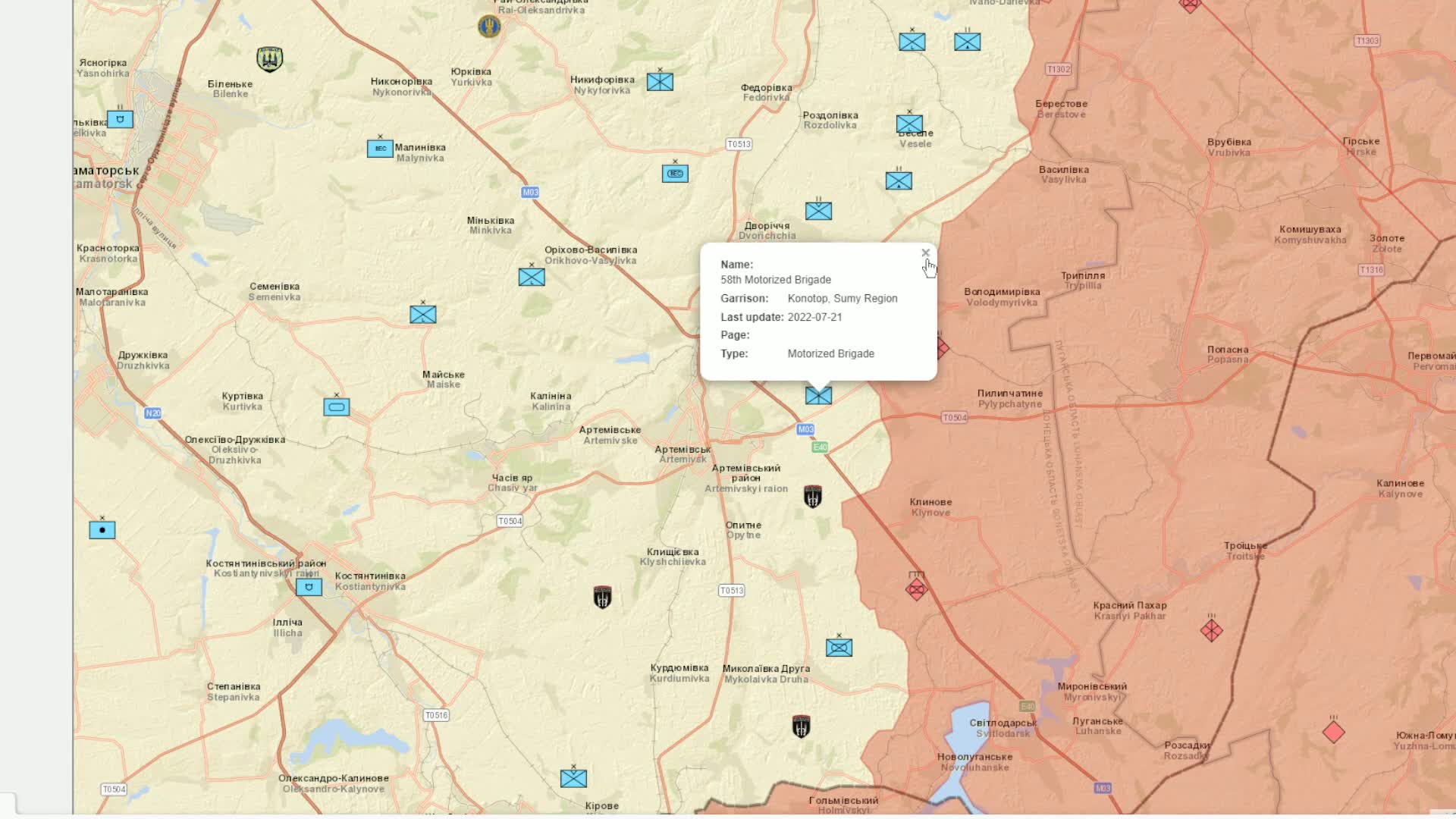This screenshot has width=1456, height=819.
Task: Click the artillery dot marker at left edge
Action: (x=102, y=529)
